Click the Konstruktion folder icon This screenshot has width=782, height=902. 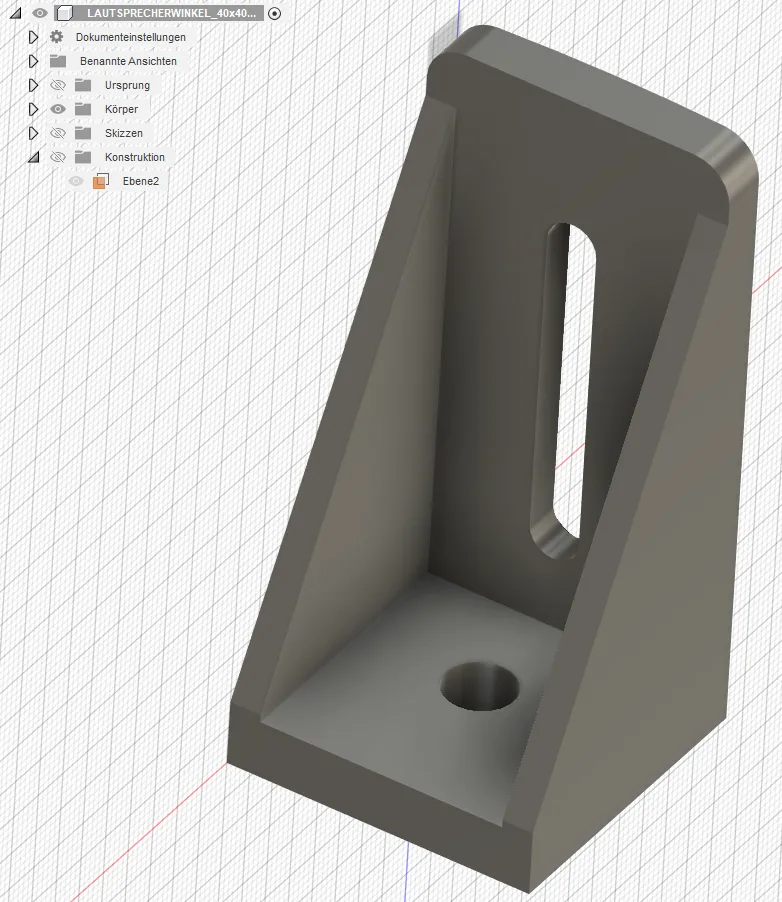click(x=83, y=157)
